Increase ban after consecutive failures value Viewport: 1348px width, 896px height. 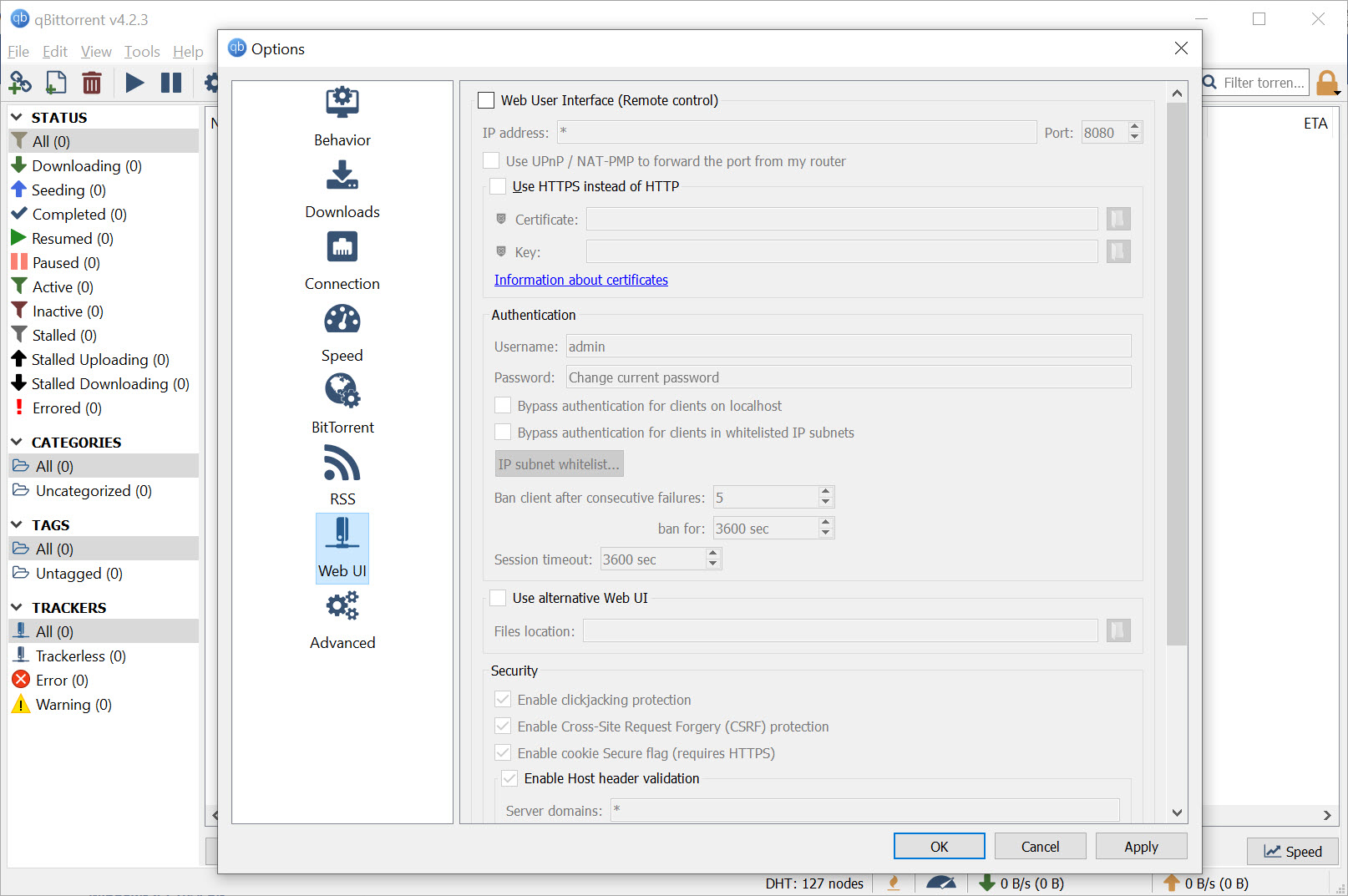pos(826,492)
